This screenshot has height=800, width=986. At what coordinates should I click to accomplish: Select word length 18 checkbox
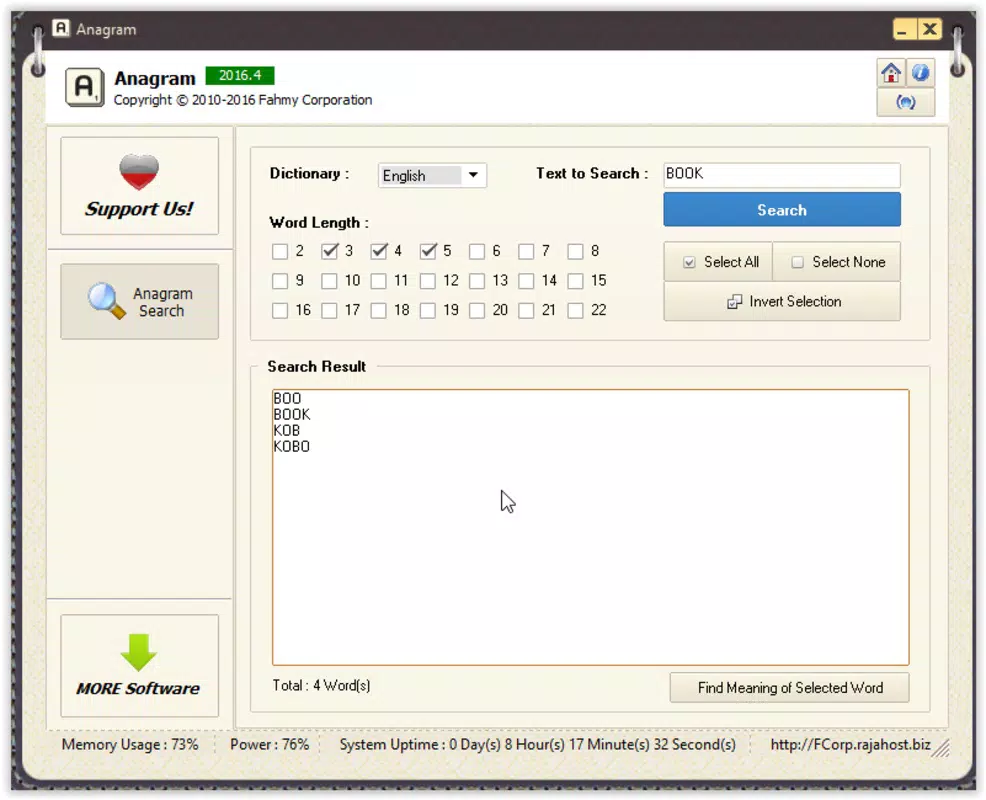tap(379, 311)
